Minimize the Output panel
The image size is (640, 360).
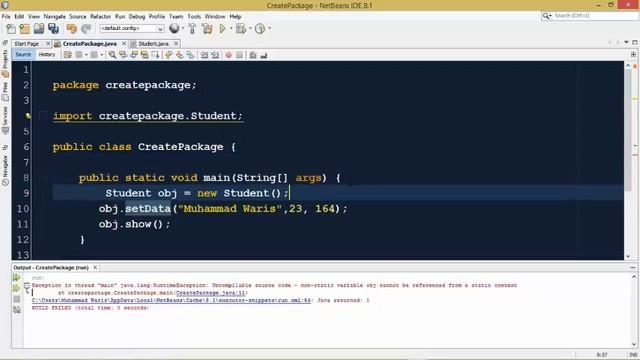point(633,268)
